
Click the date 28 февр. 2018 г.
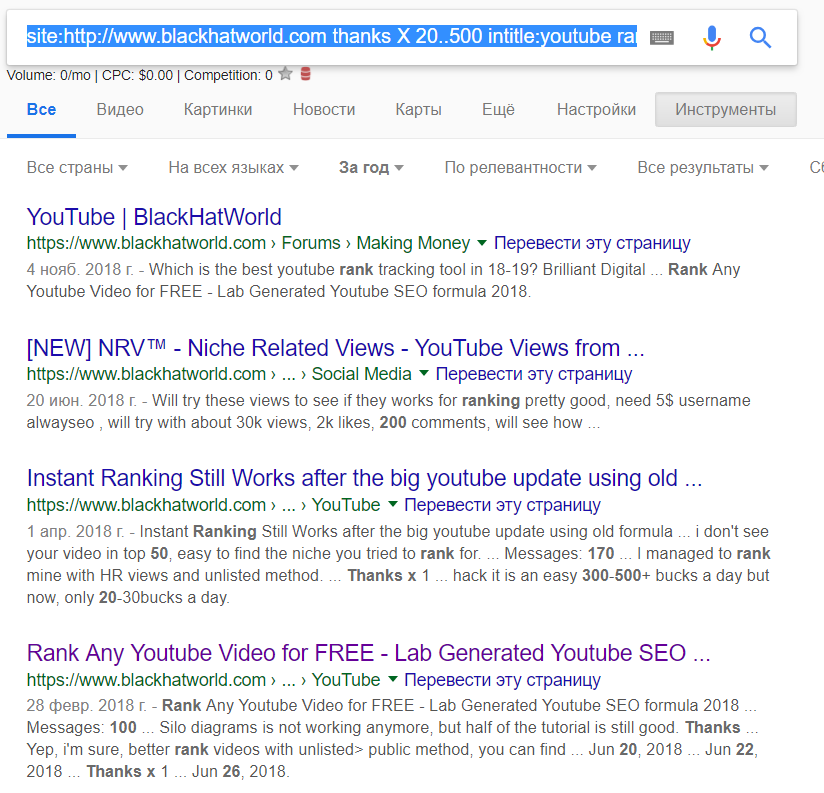(x=87, y=705)
